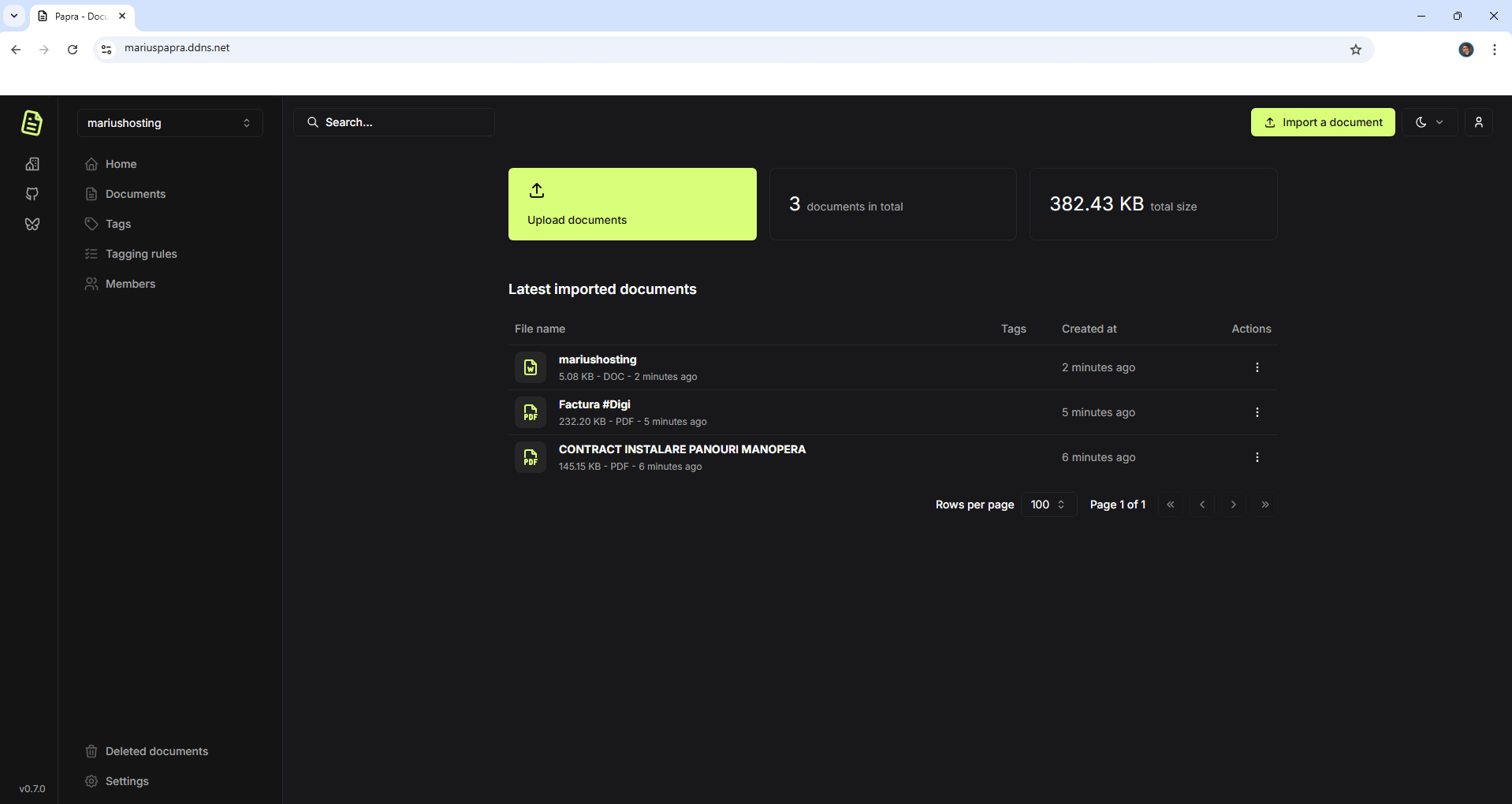This screenshot has height=804, width=1512.
Task: Click the Import a document button
Action: point(1322,122)
